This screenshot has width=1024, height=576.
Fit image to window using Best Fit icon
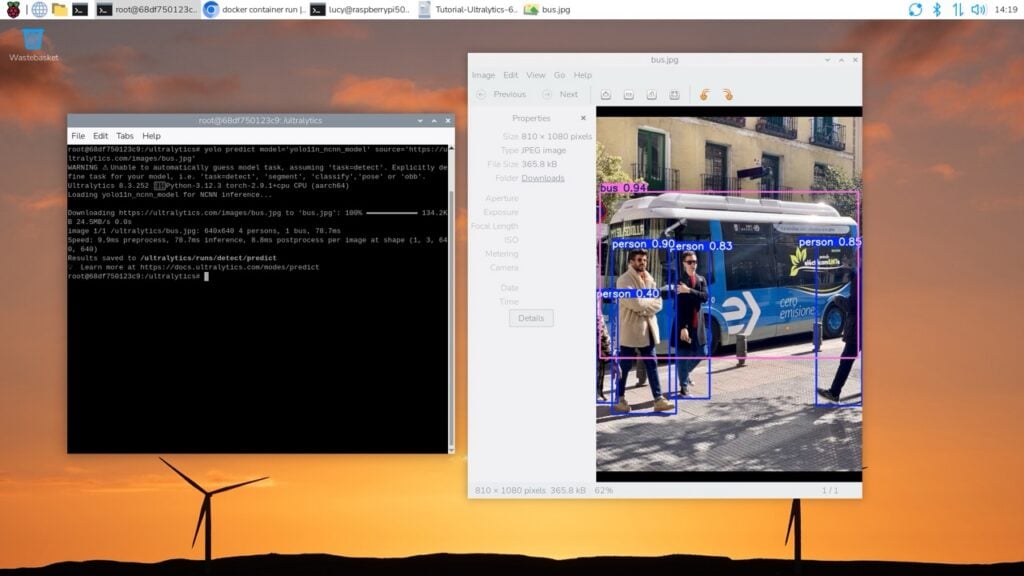click(675, 94)
